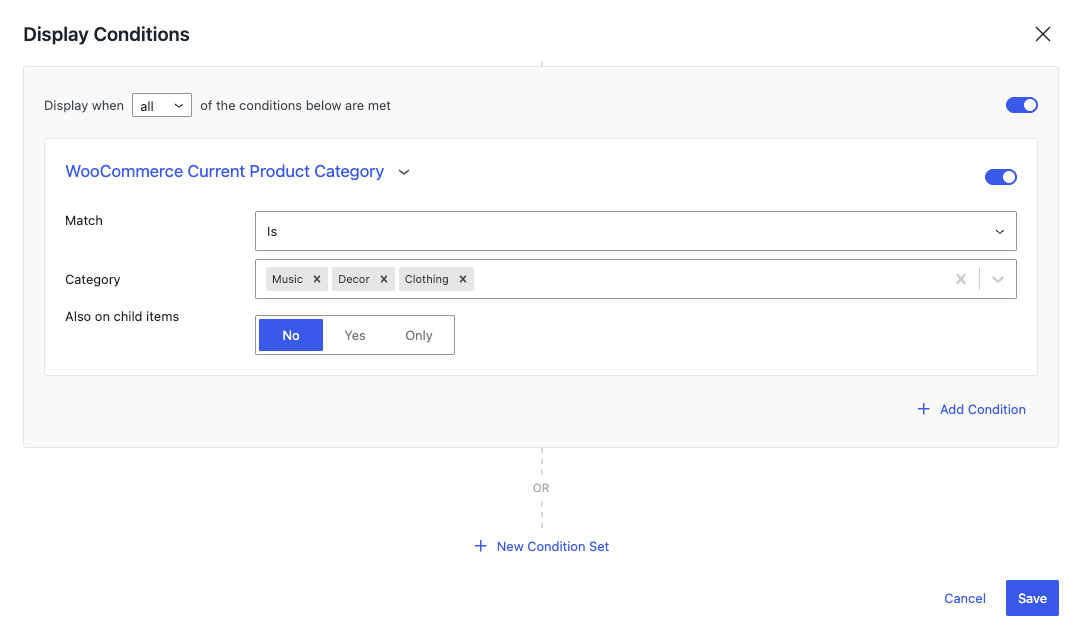Remove the Music category tag
This screenshot has width=1079, height=638.
(x=317, y=279)
